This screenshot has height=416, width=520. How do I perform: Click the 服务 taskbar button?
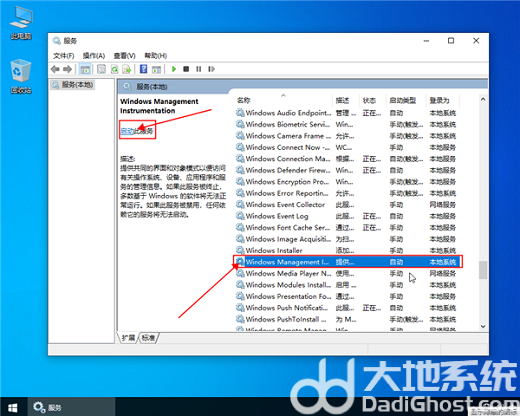pos(71,407)
